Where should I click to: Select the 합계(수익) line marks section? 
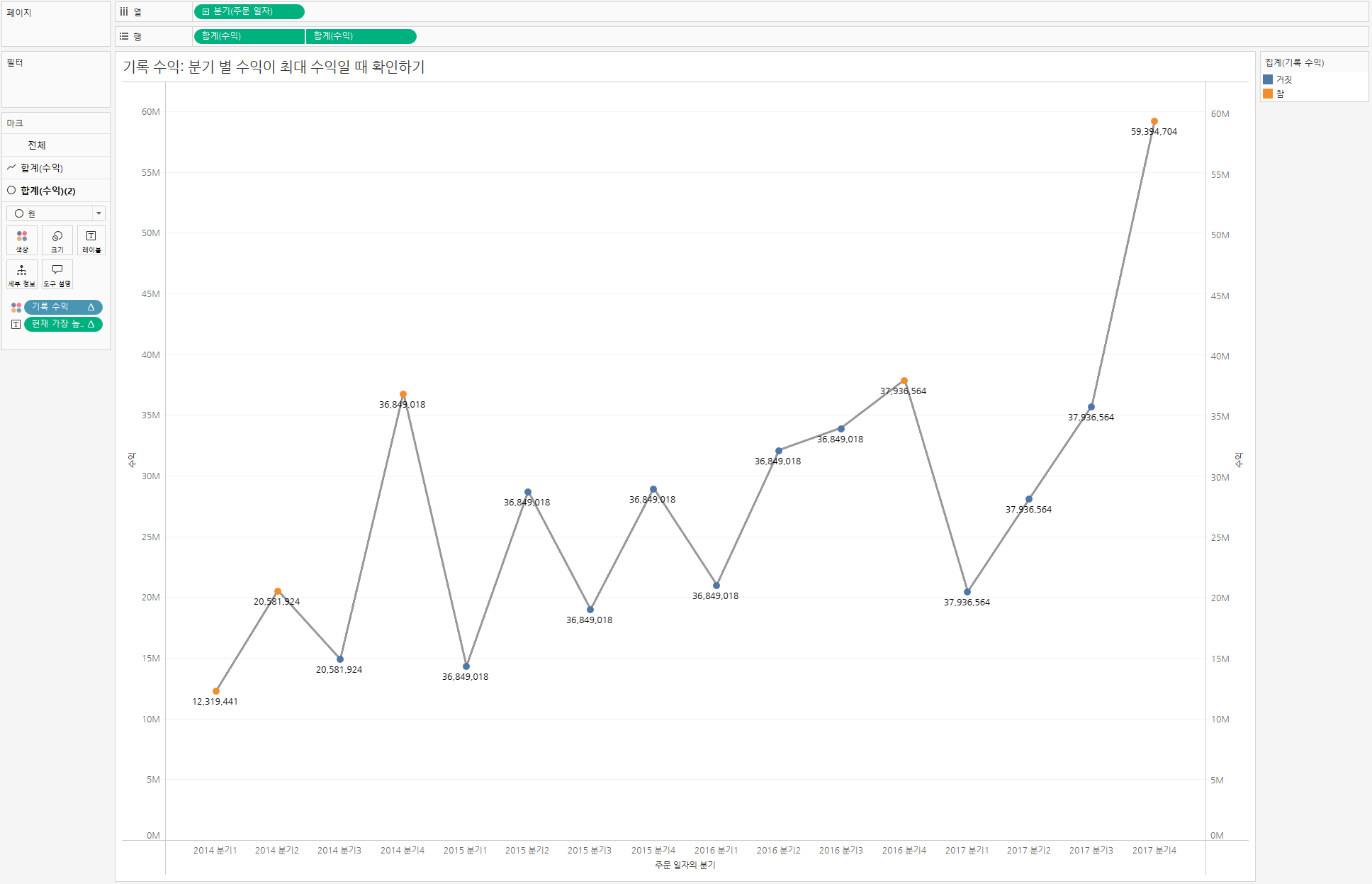tap(42, 168)
